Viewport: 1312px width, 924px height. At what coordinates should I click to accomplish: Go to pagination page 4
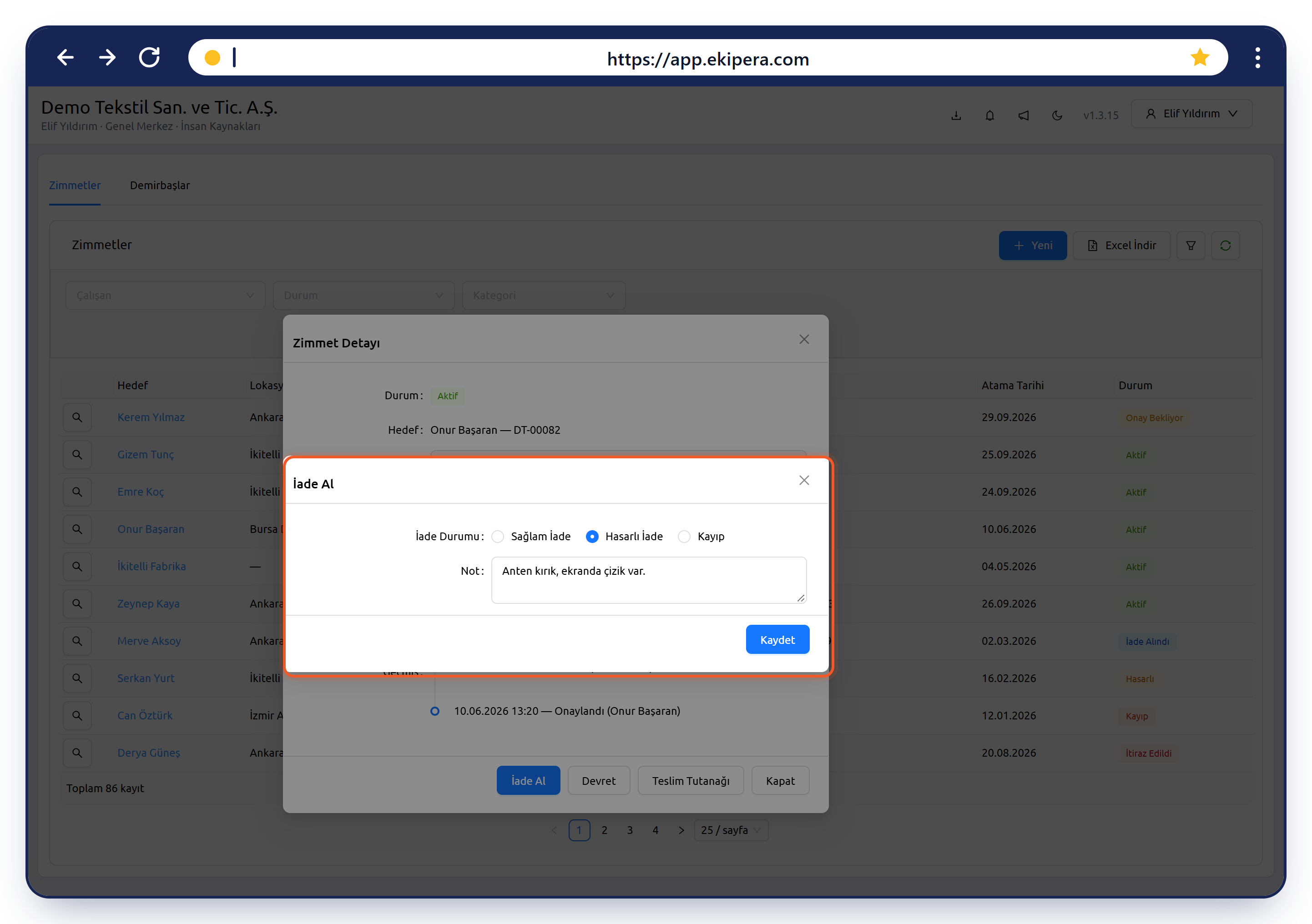point(656,830)
